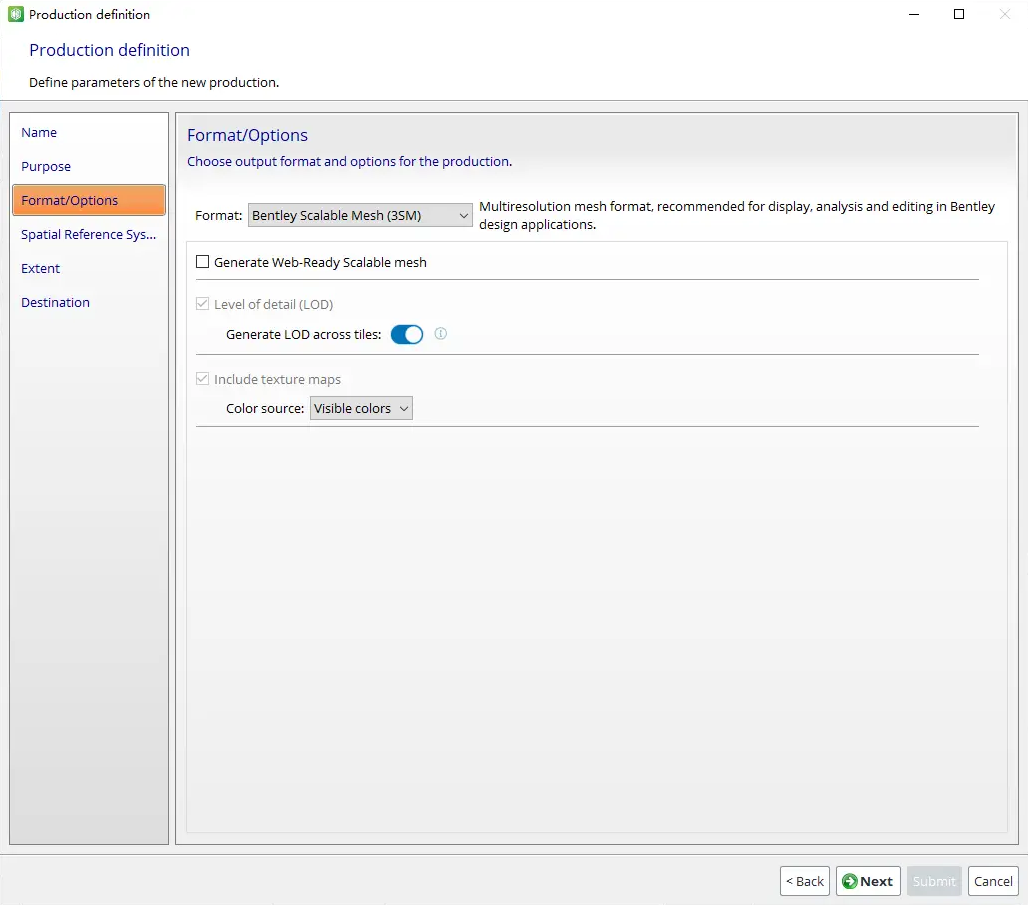Click the Next button
The width and height of the screenshot is (1028, 905).
click(868, 881)
